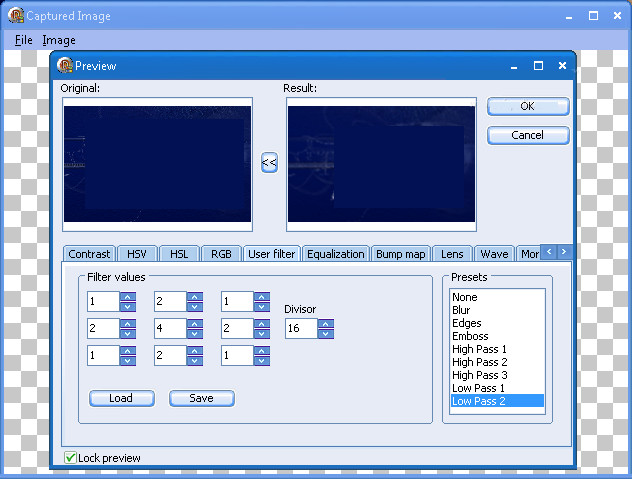Image resolution: width=632 pixels, height=479 pixels.
Task: Click the center filter value field
Action: (x=170, y=329)
